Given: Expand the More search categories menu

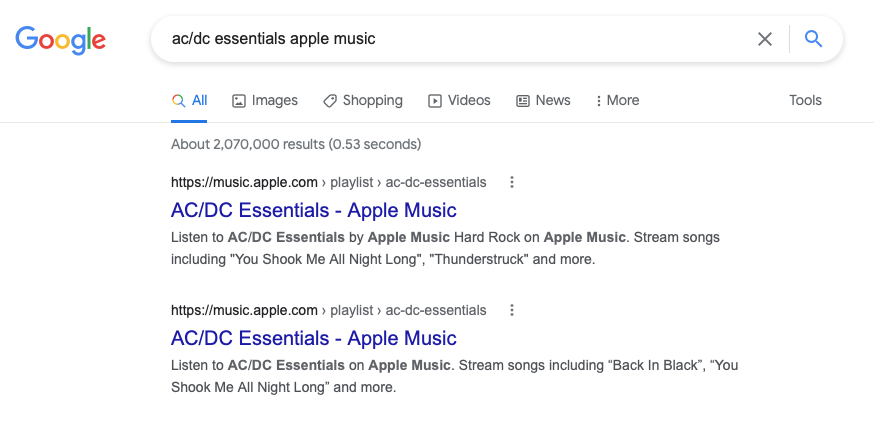Looking at the screenshot, I should (x=617, y=100).
